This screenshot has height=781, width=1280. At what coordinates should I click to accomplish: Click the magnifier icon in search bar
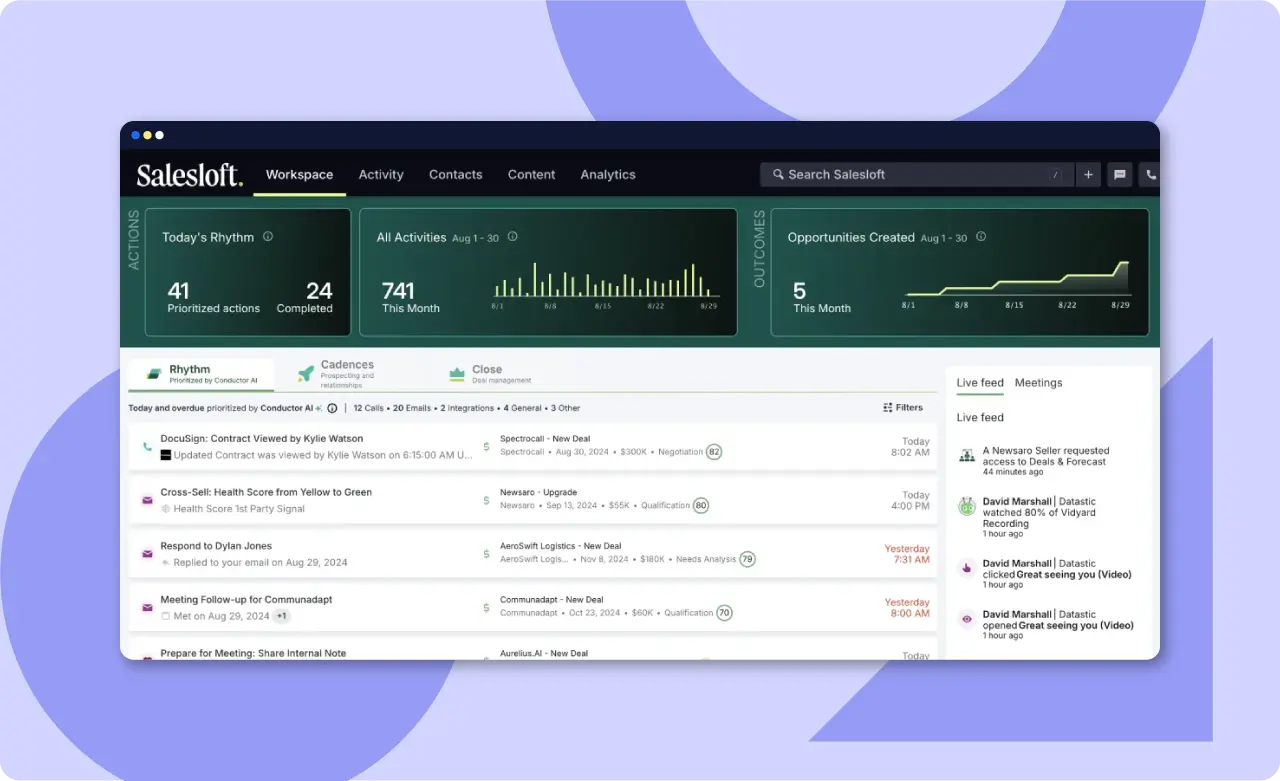[778, 174]
